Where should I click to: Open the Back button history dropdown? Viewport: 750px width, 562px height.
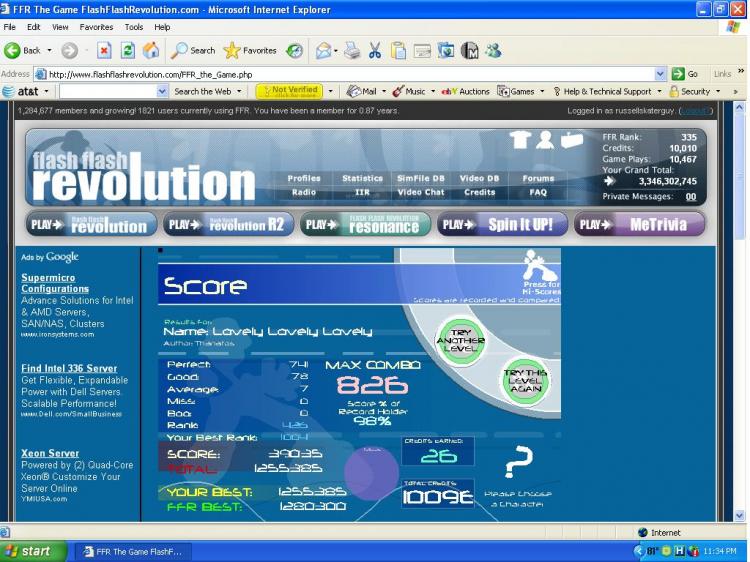click(x=49, y=50)
